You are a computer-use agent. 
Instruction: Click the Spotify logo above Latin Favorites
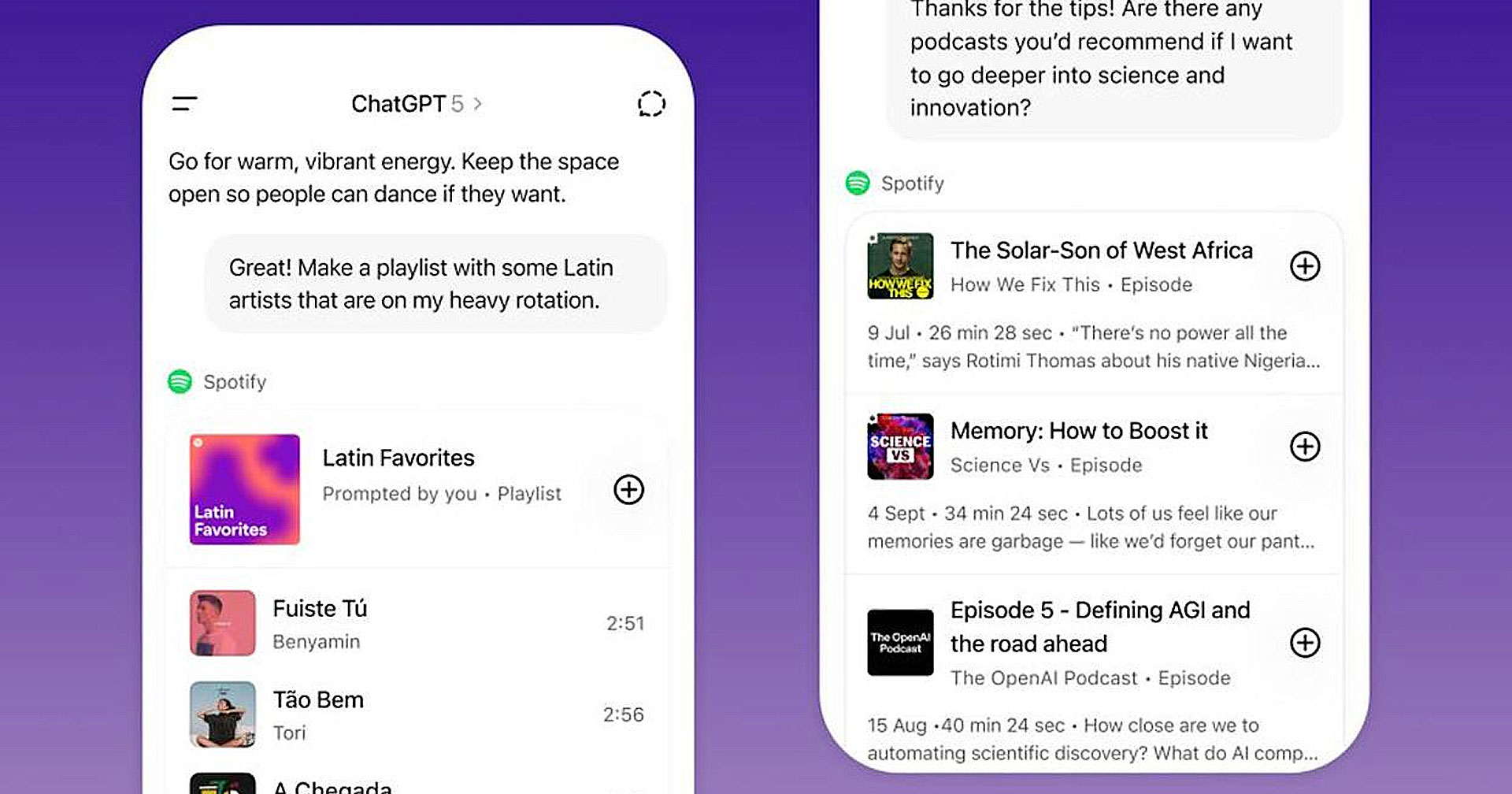tap(180, 382)
